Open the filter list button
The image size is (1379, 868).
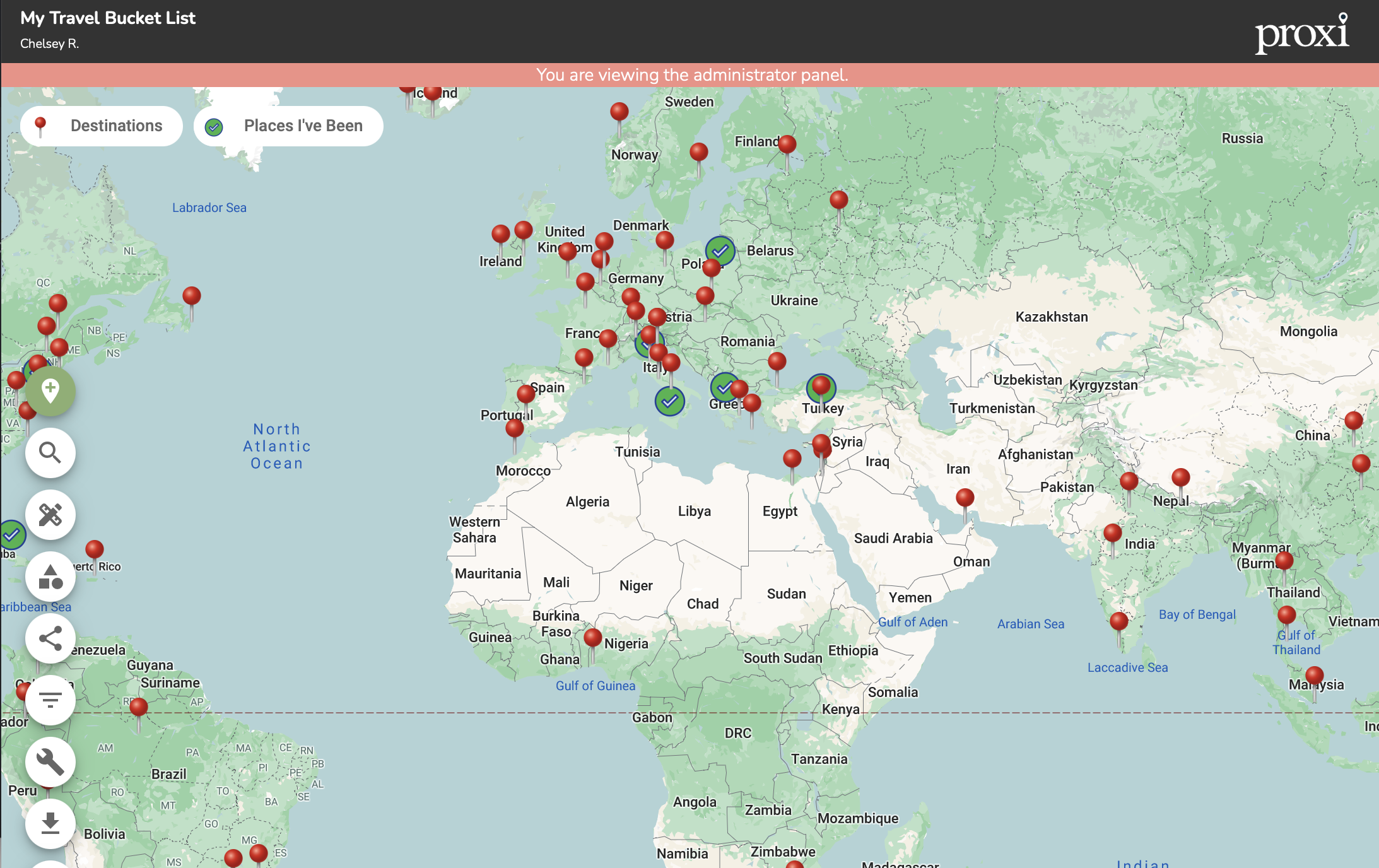point(50,700)
